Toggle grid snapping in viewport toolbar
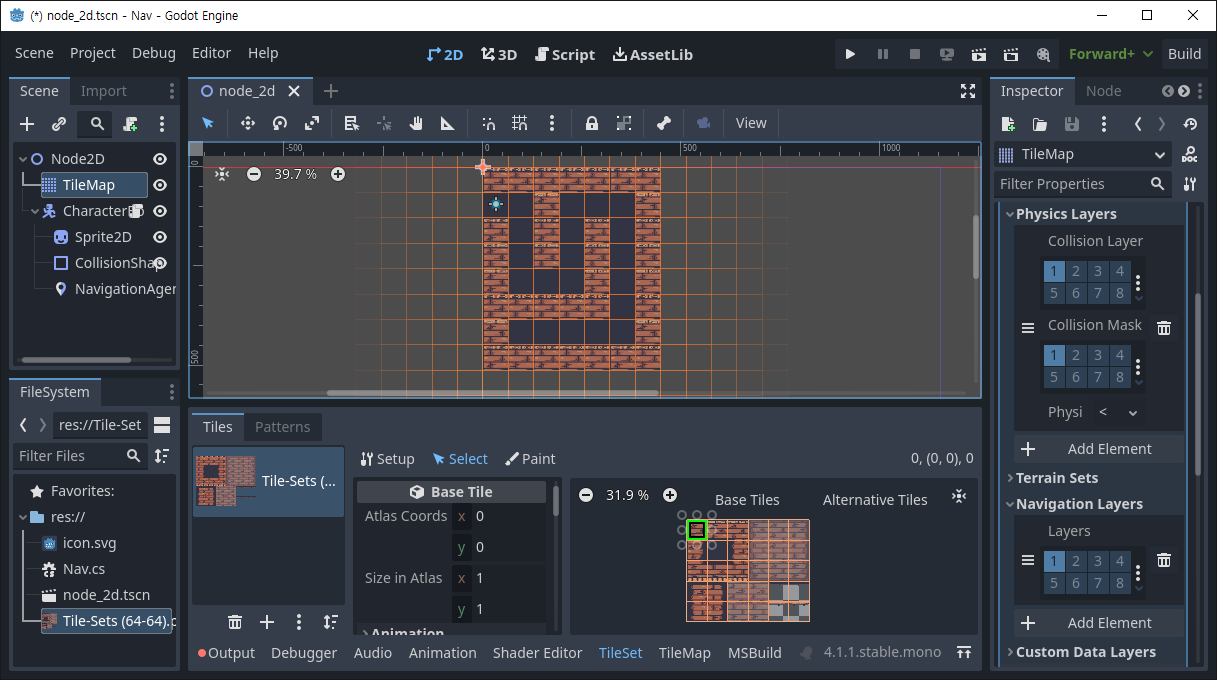 [520, 123]
